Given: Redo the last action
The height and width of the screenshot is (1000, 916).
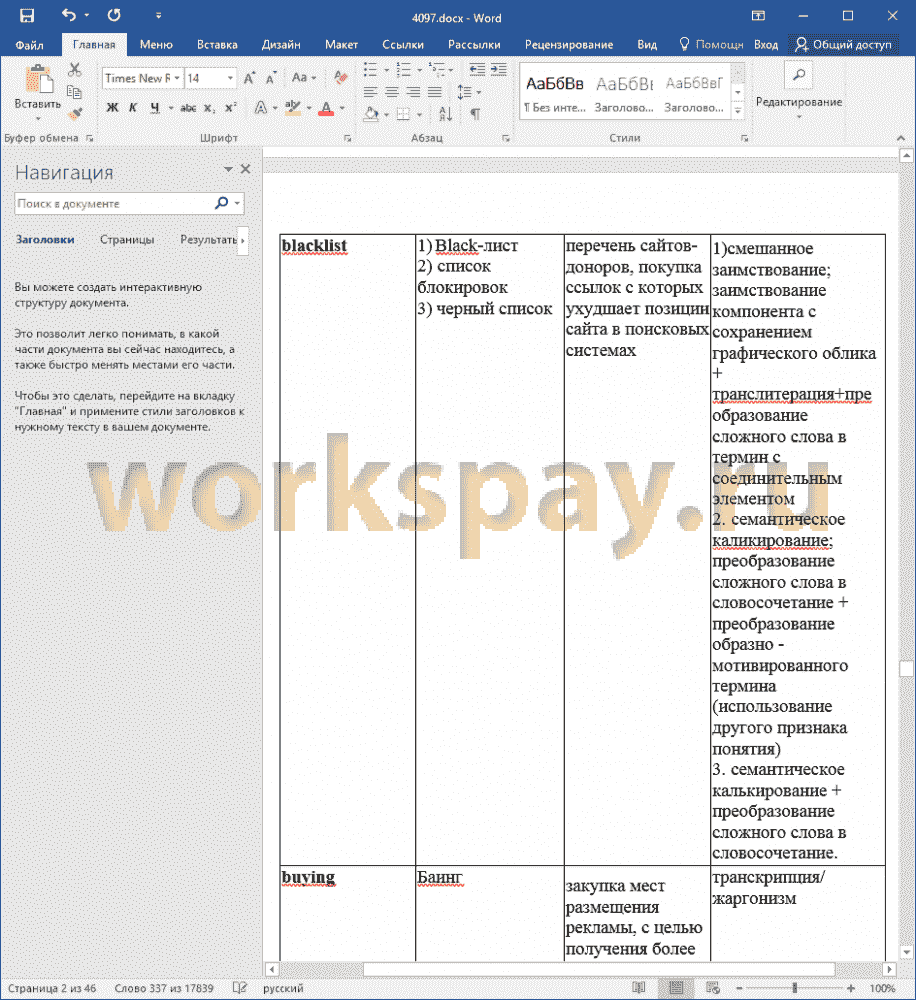Looking at the screenshot, I should [114, 15].
